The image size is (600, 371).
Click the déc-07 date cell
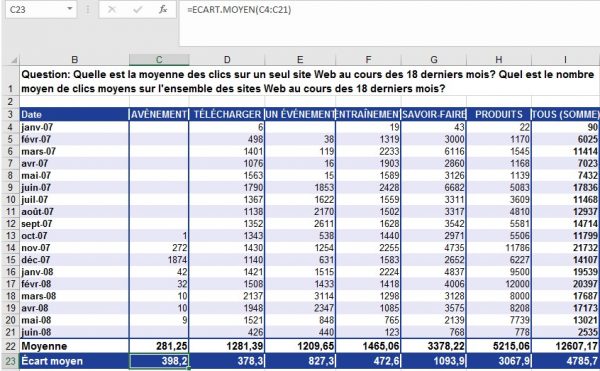[75, 260]
